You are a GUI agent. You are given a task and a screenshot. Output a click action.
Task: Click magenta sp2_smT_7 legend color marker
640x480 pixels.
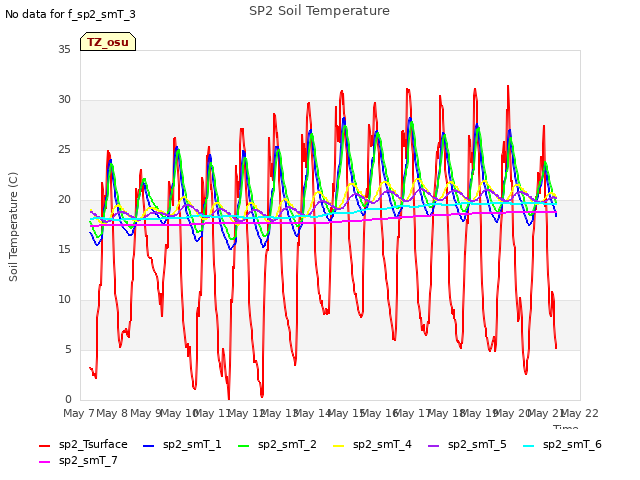point(44,462)
